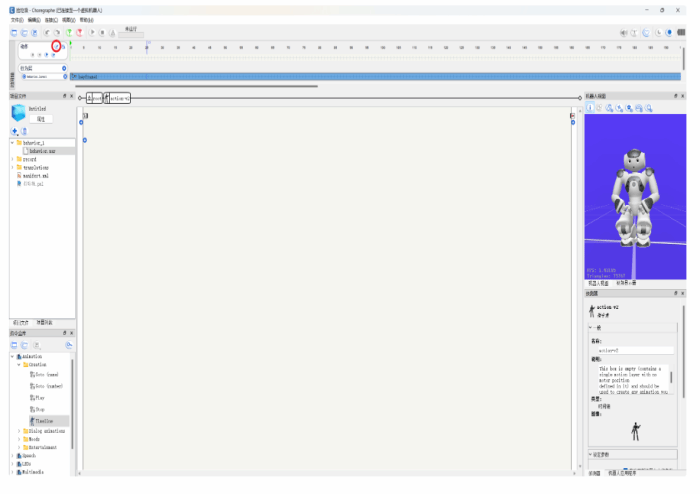The height and width of the screenshot is (494, 700).
Task: Click the red-circled motion edit icon
Action: tap(57, 45)
